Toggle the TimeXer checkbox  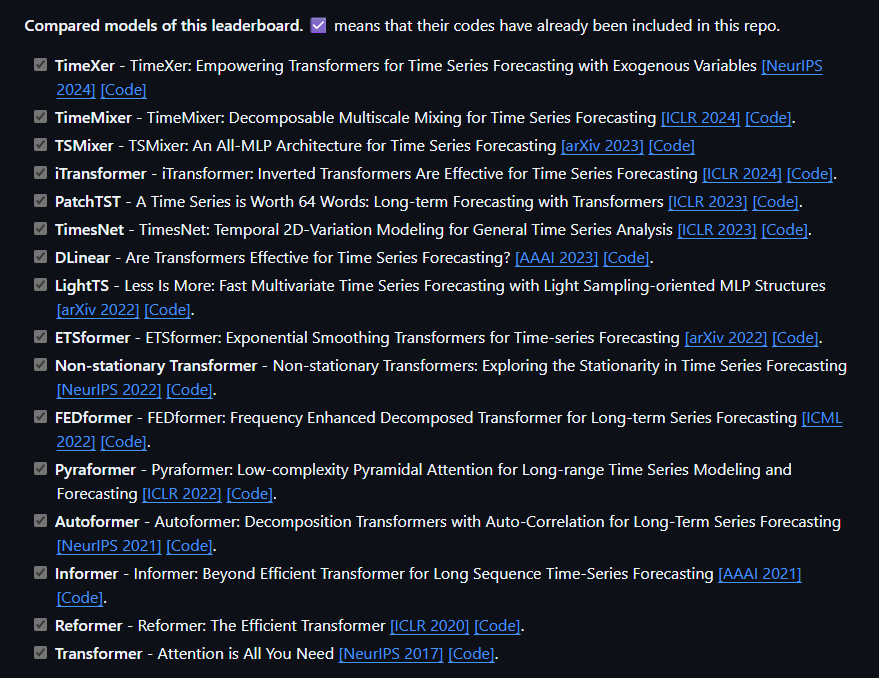[x=40, y=65]
